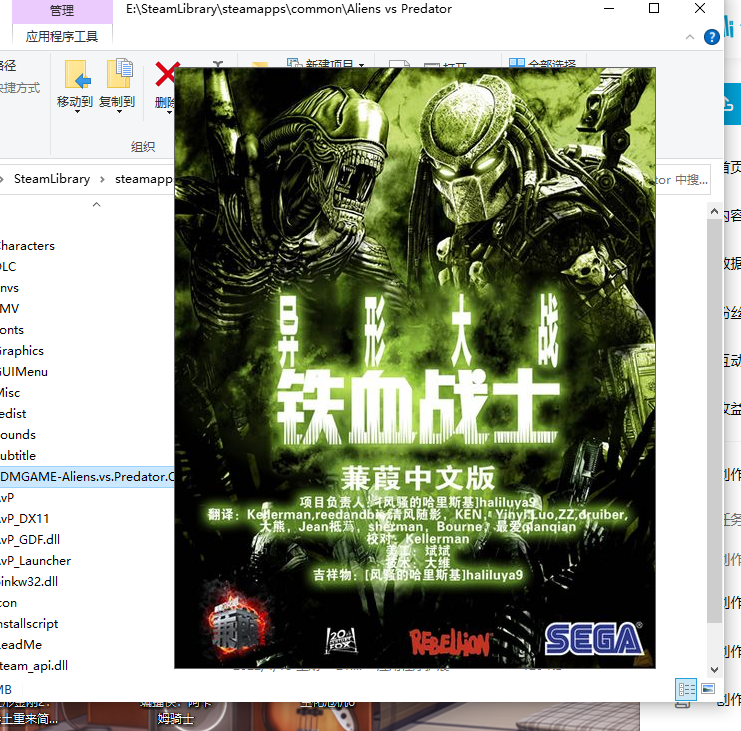Open the 应用程序工具 tab

coord(62,36)
